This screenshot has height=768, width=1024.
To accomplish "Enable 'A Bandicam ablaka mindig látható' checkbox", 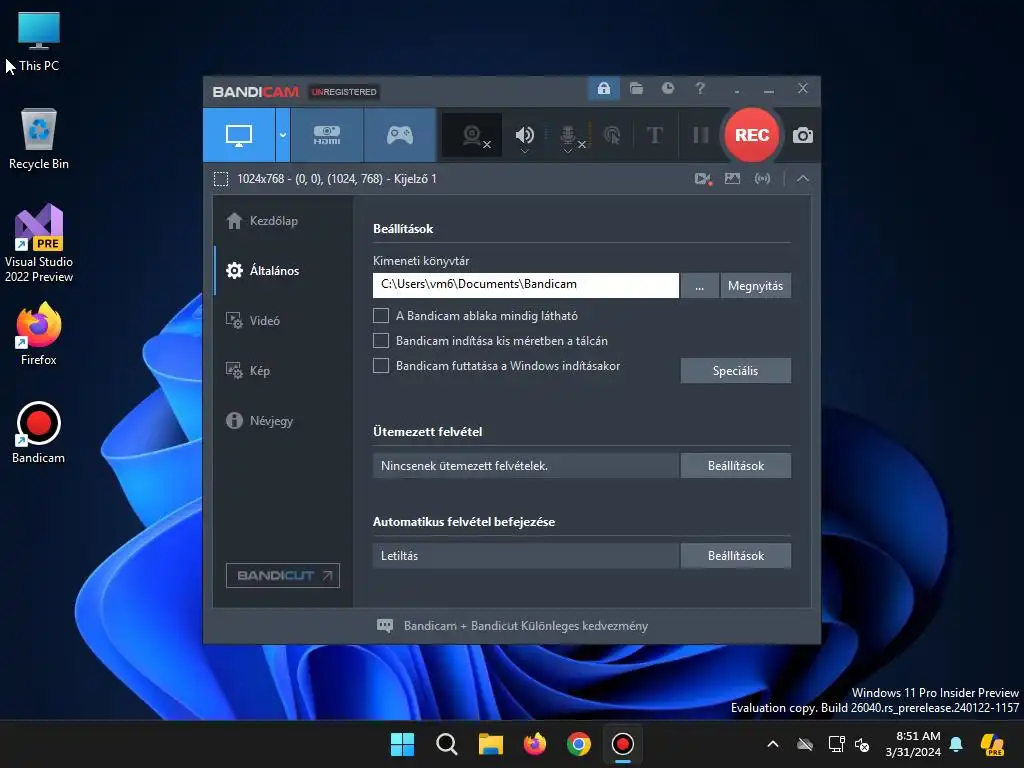I will pos(381,315).
